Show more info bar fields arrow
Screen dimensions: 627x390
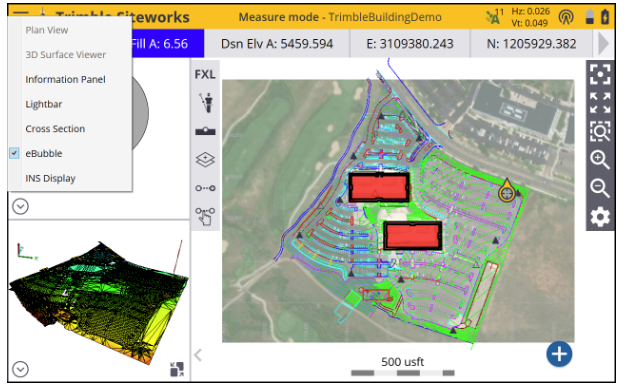point(603,44)
